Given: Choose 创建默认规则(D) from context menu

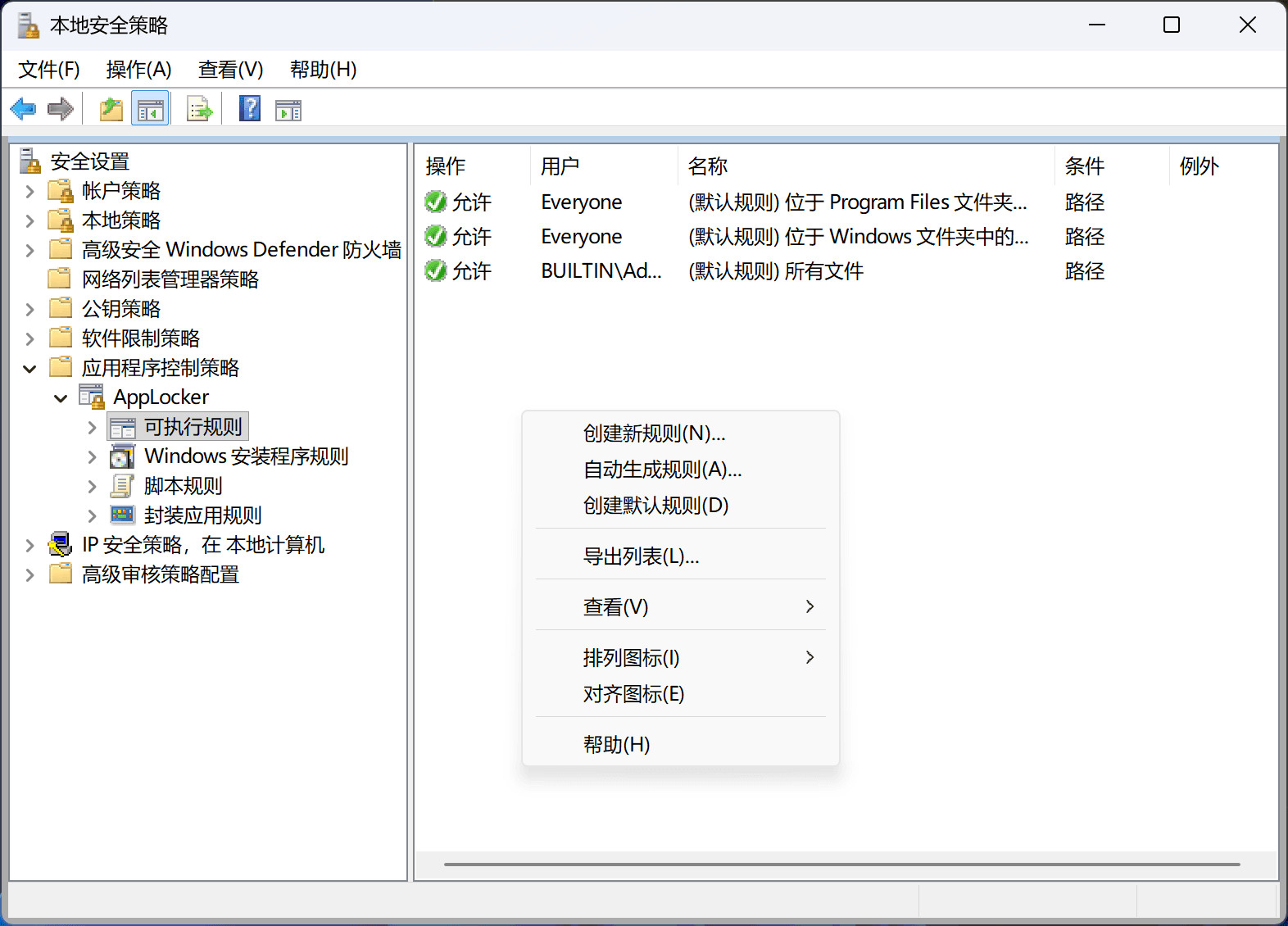Looking at the screenshot, I should pos(655,506).
